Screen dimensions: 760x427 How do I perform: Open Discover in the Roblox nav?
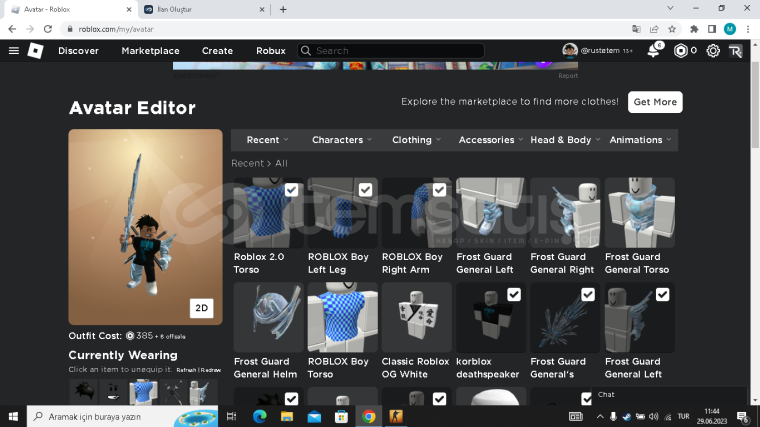[79, 51]
